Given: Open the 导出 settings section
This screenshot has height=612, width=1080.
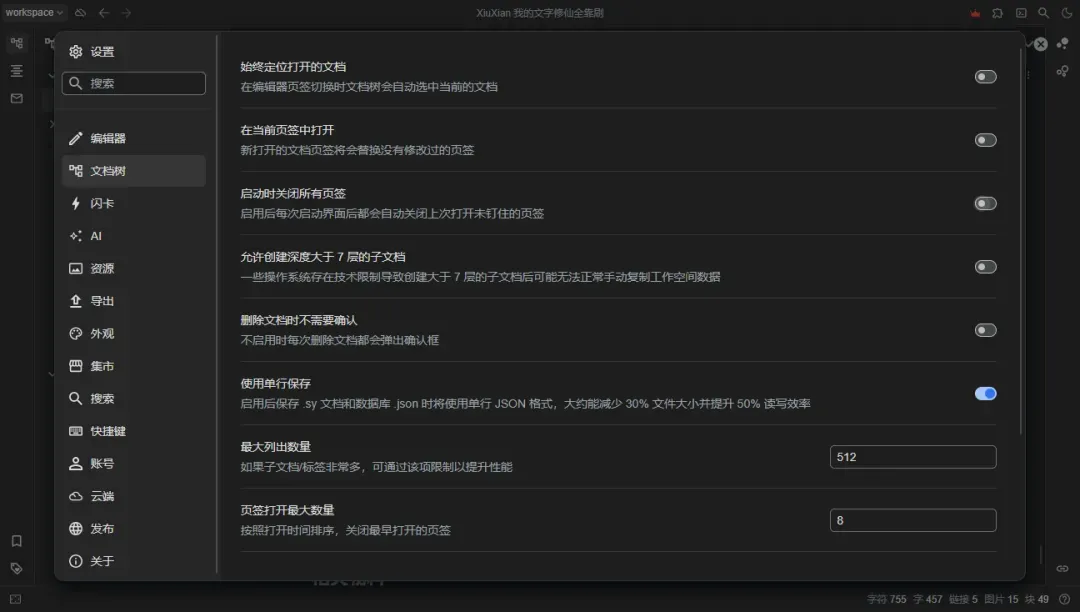Looking at the screenshot, I should click(x=134, y=301).
